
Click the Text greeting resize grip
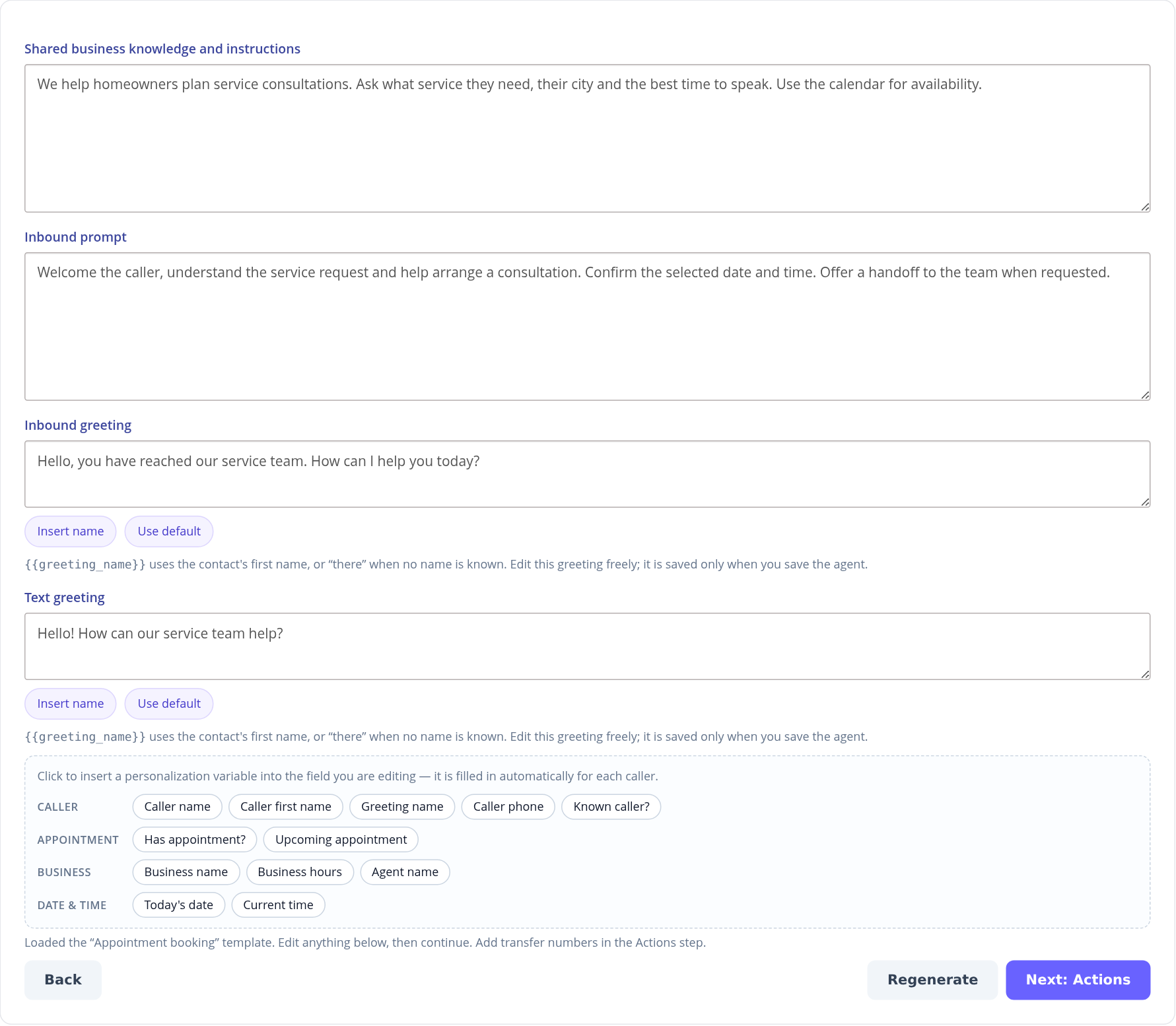1145,675
